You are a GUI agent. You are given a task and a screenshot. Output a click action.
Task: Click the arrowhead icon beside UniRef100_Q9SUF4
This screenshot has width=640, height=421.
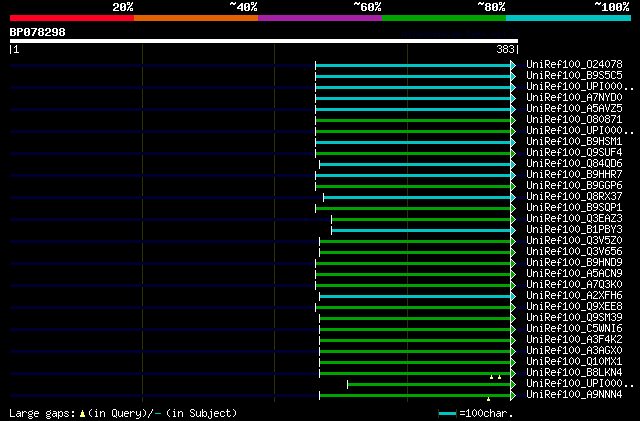click(x=513, y=154)
